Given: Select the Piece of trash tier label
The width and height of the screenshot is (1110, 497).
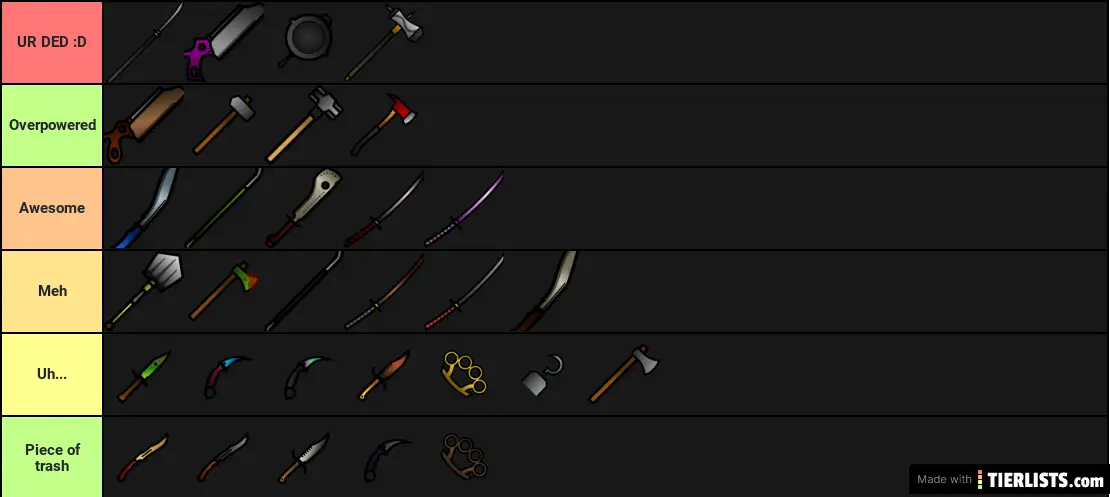Looking at the screenshot, I should click(x=52, y=457).
